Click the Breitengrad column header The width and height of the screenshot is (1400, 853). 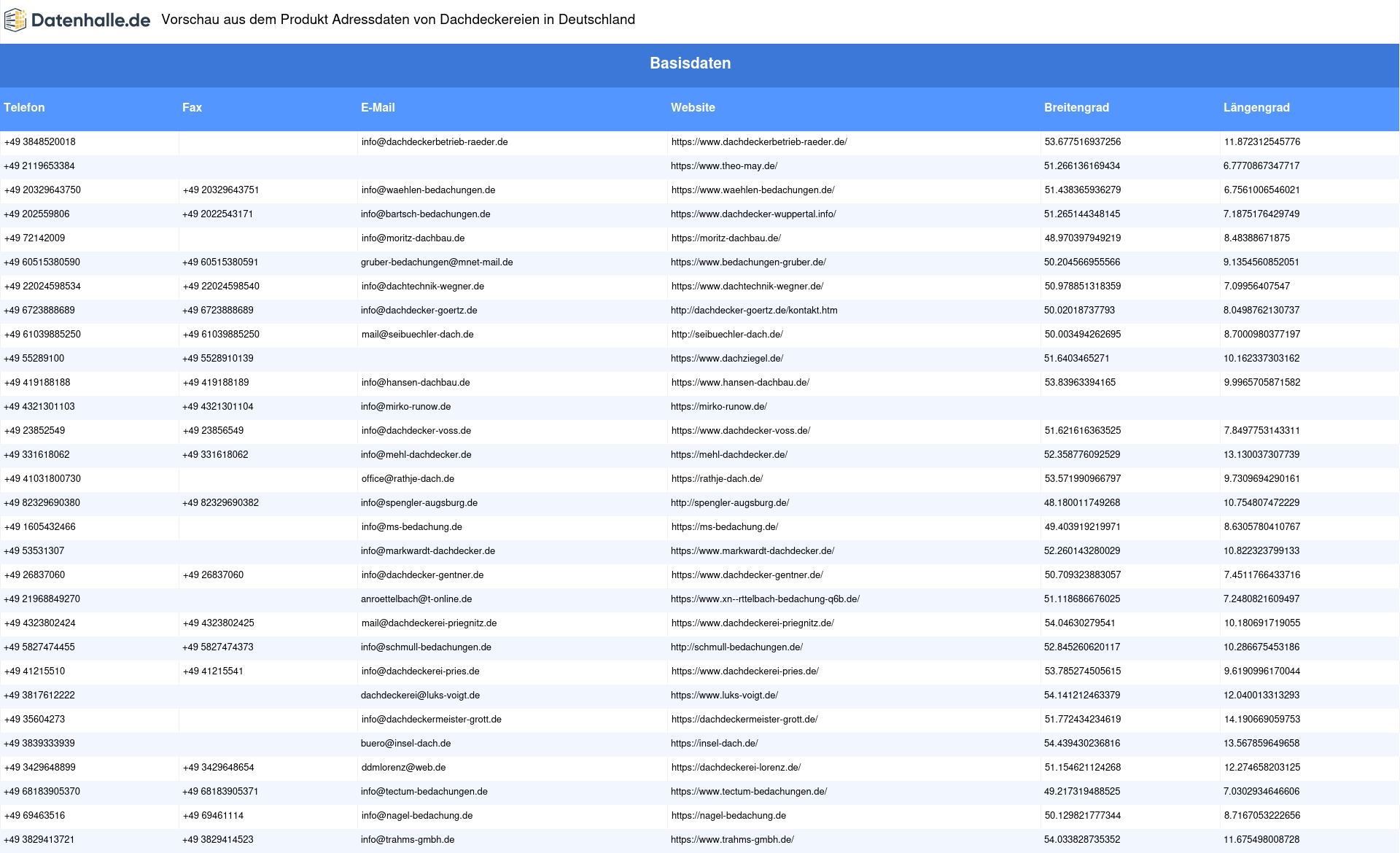pos(1076,107)
